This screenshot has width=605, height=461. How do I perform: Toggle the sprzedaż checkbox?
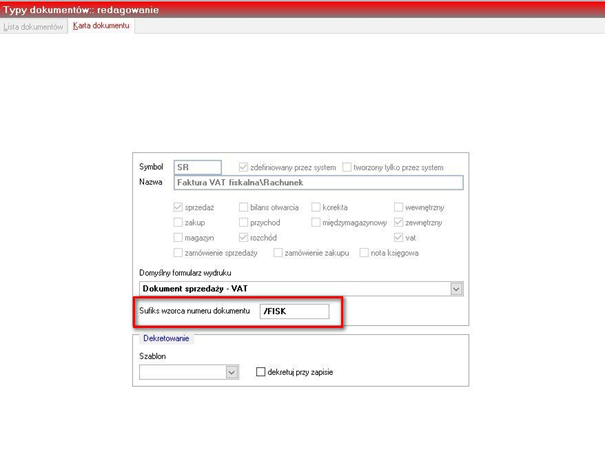coord(178,207)
